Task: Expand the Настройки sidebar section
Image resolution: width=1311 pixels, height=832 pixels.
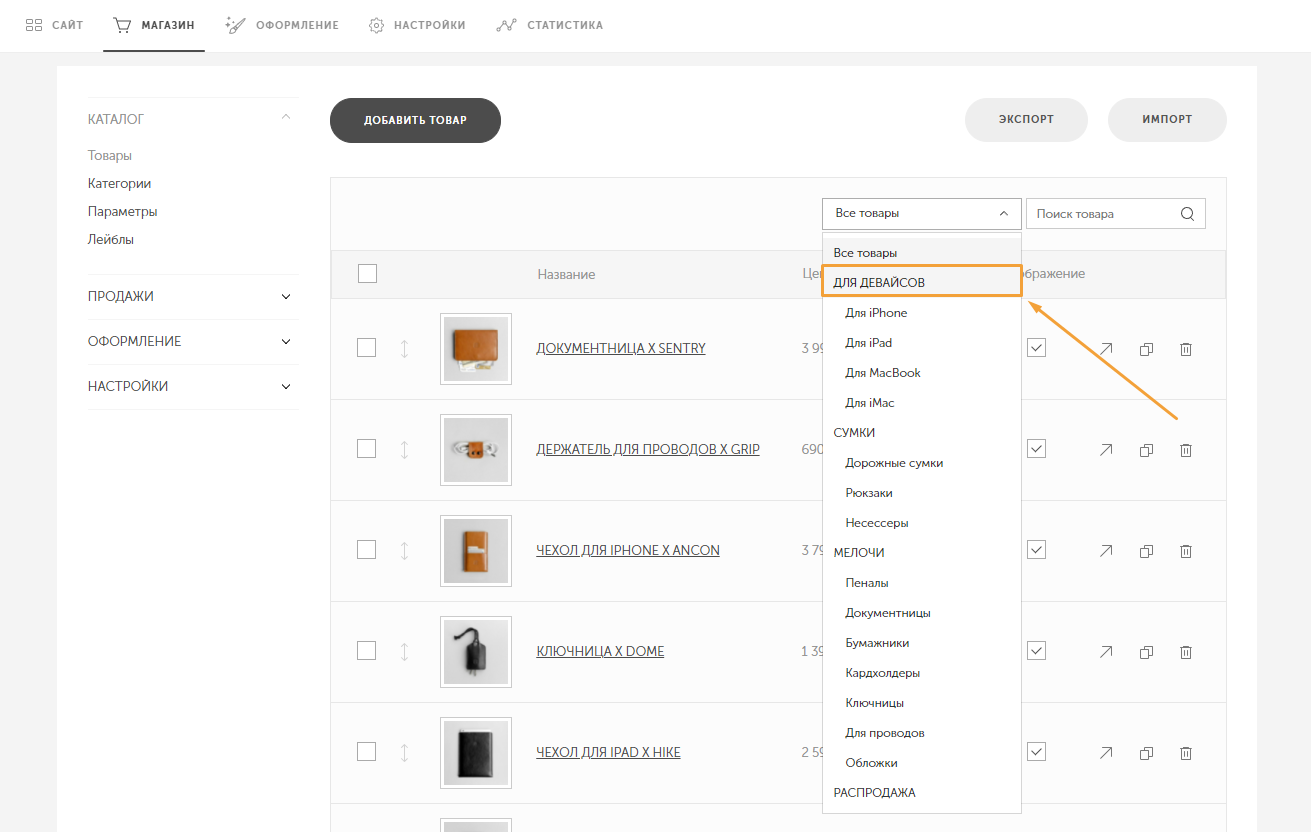Action: pyautogui.click(x=286, y=387)
